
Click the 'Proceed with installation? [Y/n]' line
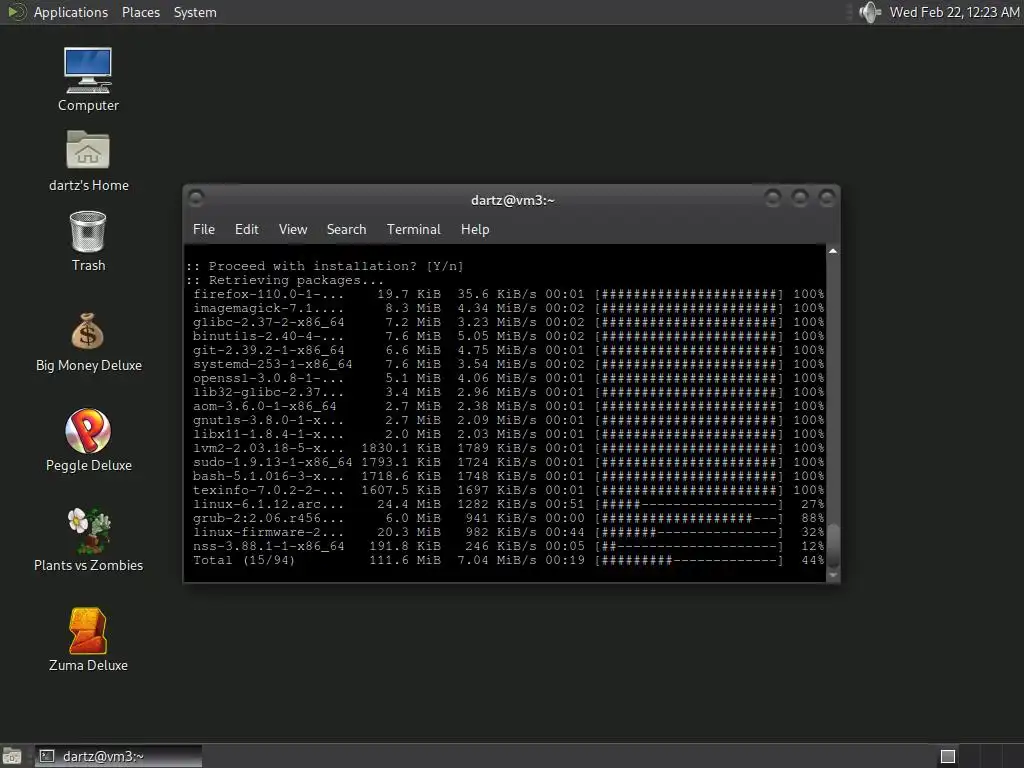325,266
